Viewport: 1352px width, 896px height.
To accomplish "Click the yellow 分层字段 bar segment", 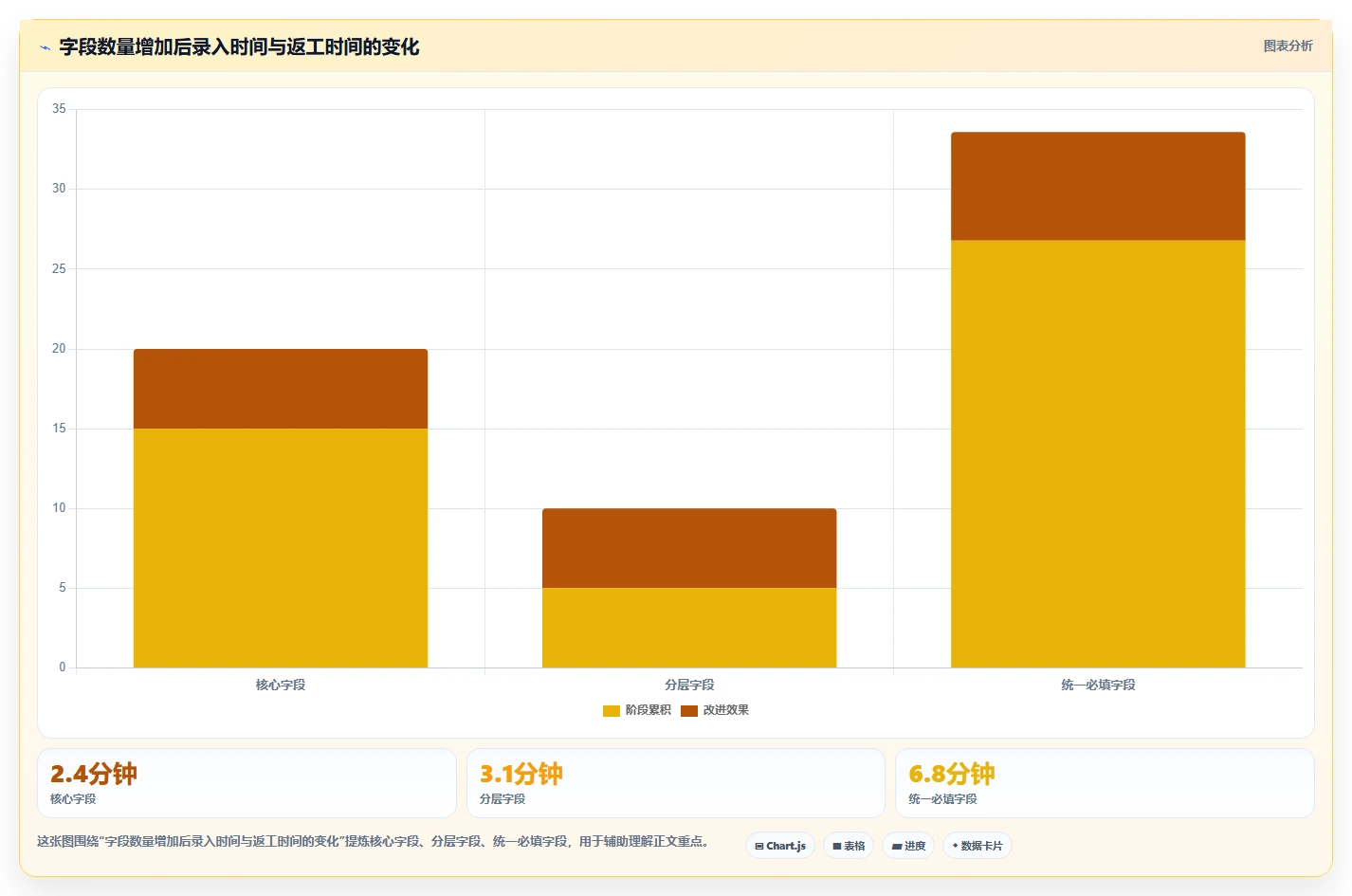I will pos(689,628).
